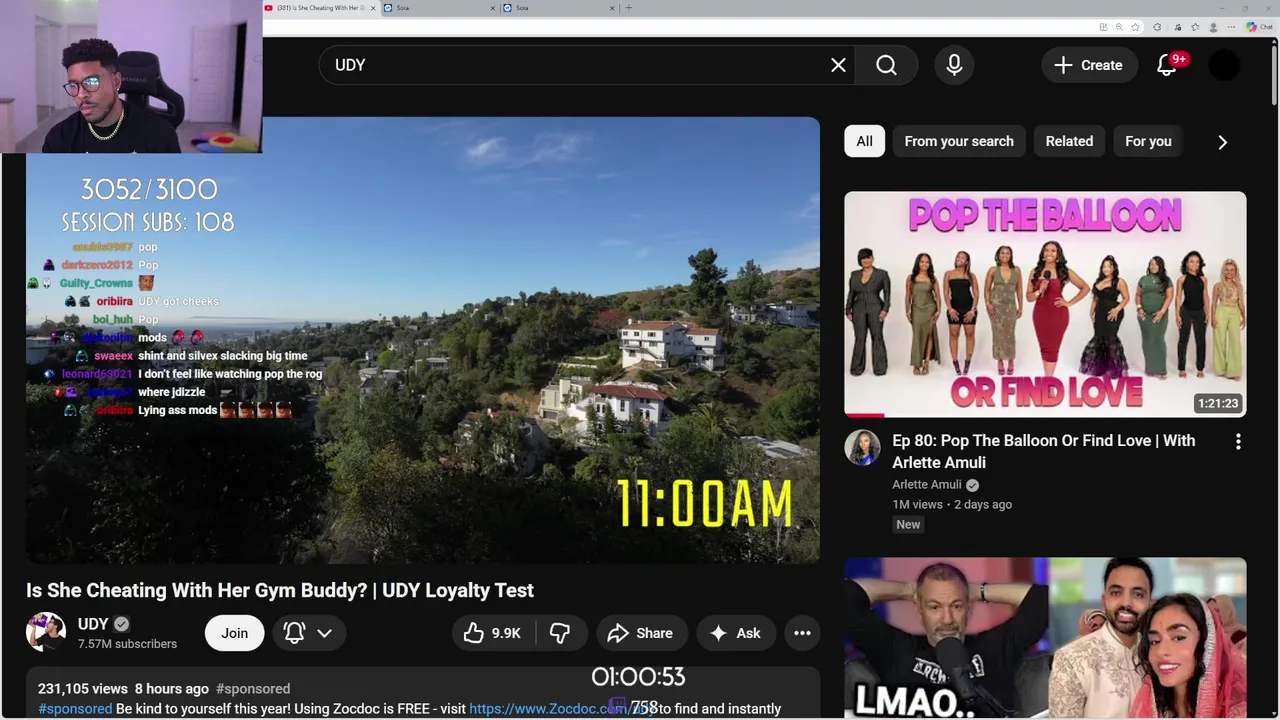Screen dimensions: 1280x720
Task: Click the Ask button
Action: (x=735, y=633)
